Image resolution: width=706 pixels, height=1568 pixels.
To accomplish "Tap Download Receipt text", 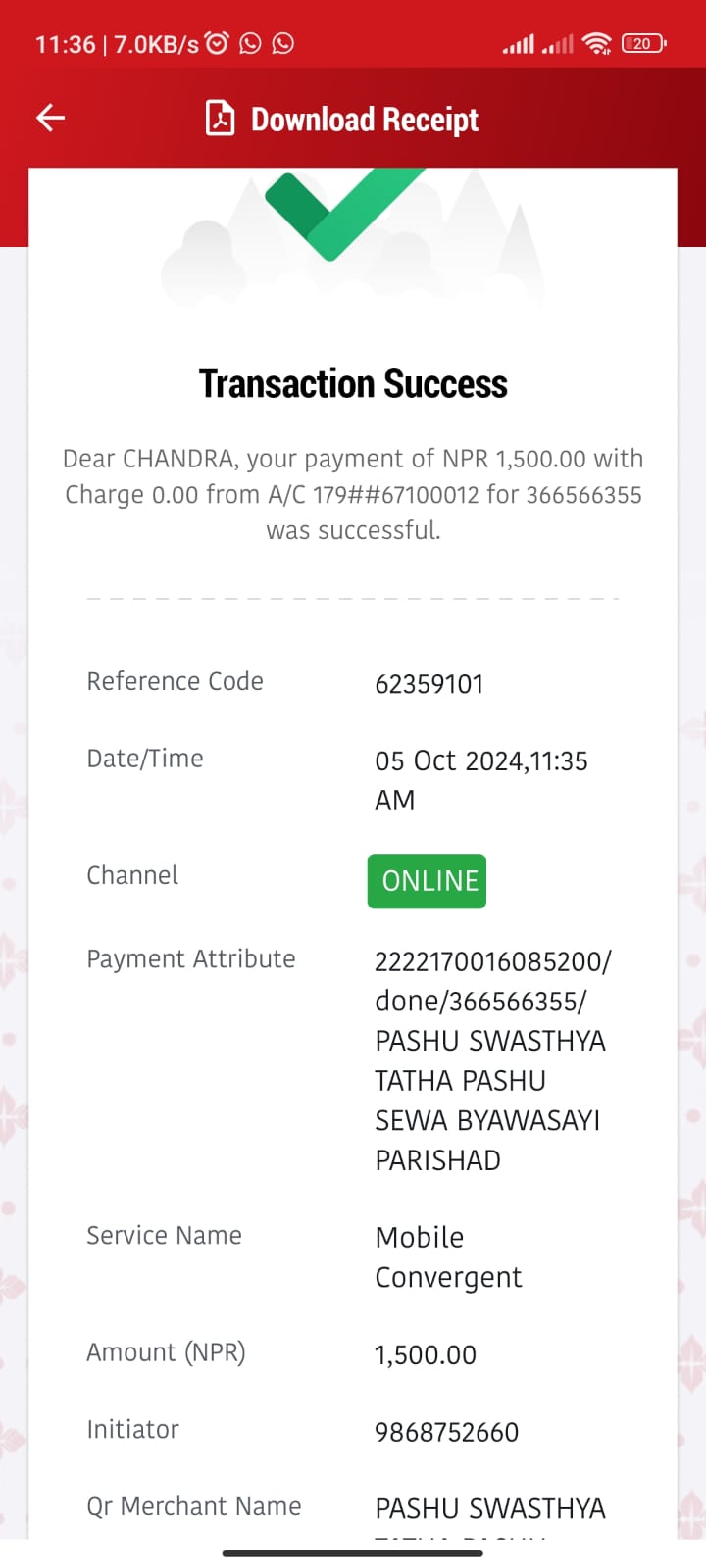I will (365, 120).
